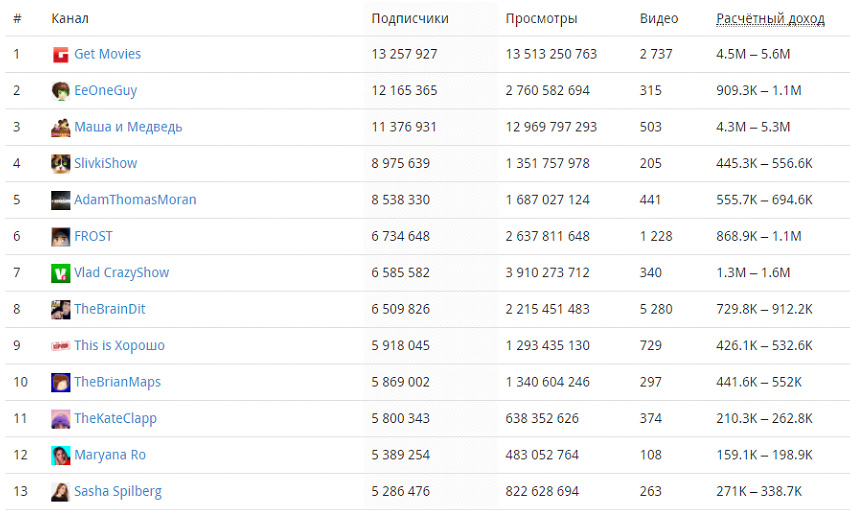Screen dimensions: 850x510
Task: Follow the EeOneGuy channel link
Action: tap(105, 91)
